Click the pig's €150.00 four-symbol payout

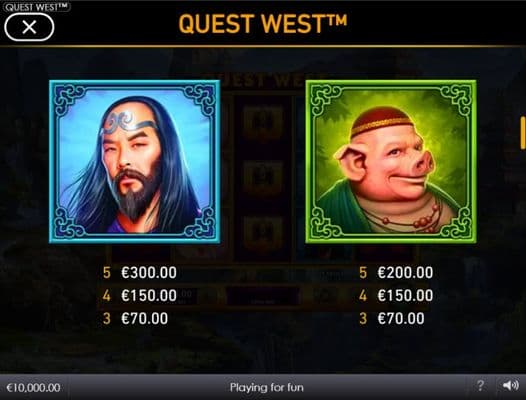[405, 295]
